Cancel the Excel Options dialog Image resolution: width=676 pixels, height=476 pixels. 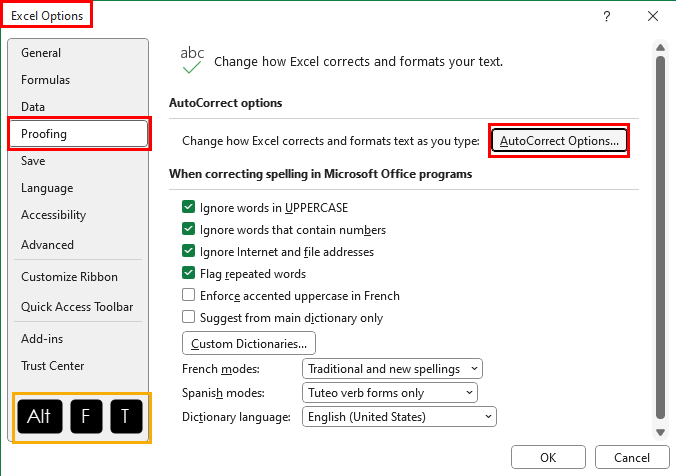[632, 457]
